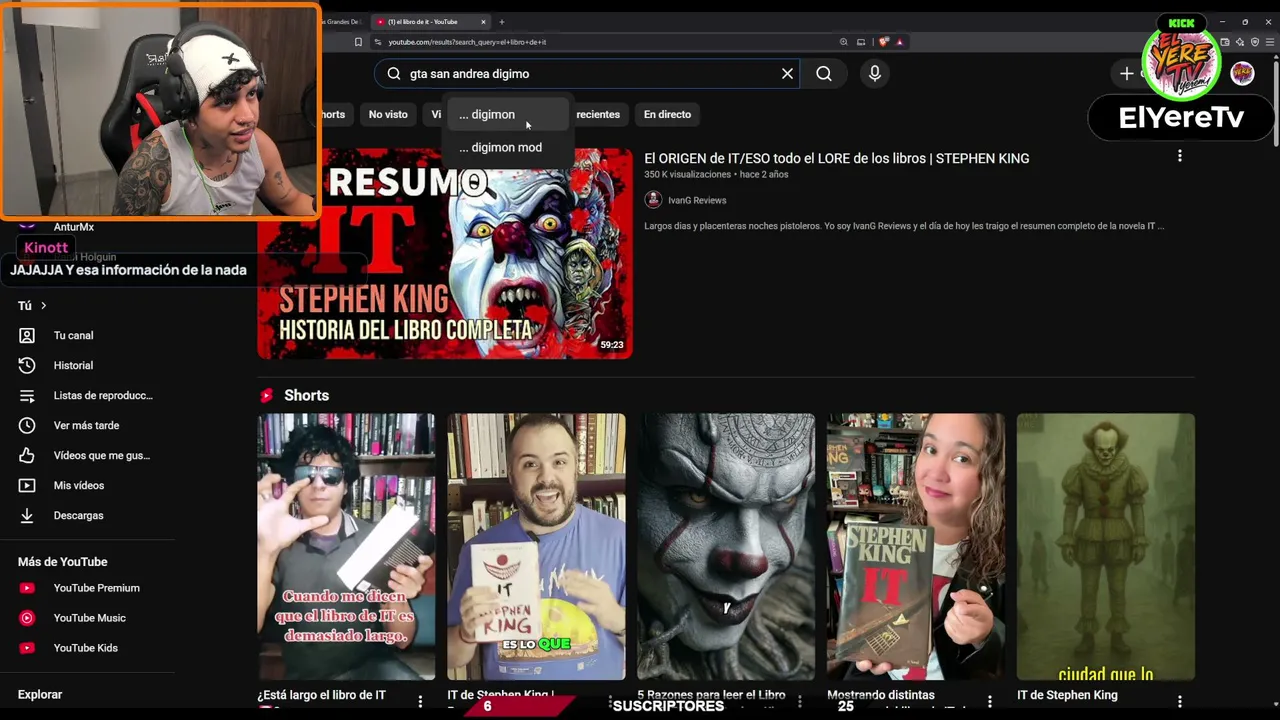Click the 'Más de YouTube' sidebar heading
The height and width of the screenshot is (720, 1280).
pos(62,562)
